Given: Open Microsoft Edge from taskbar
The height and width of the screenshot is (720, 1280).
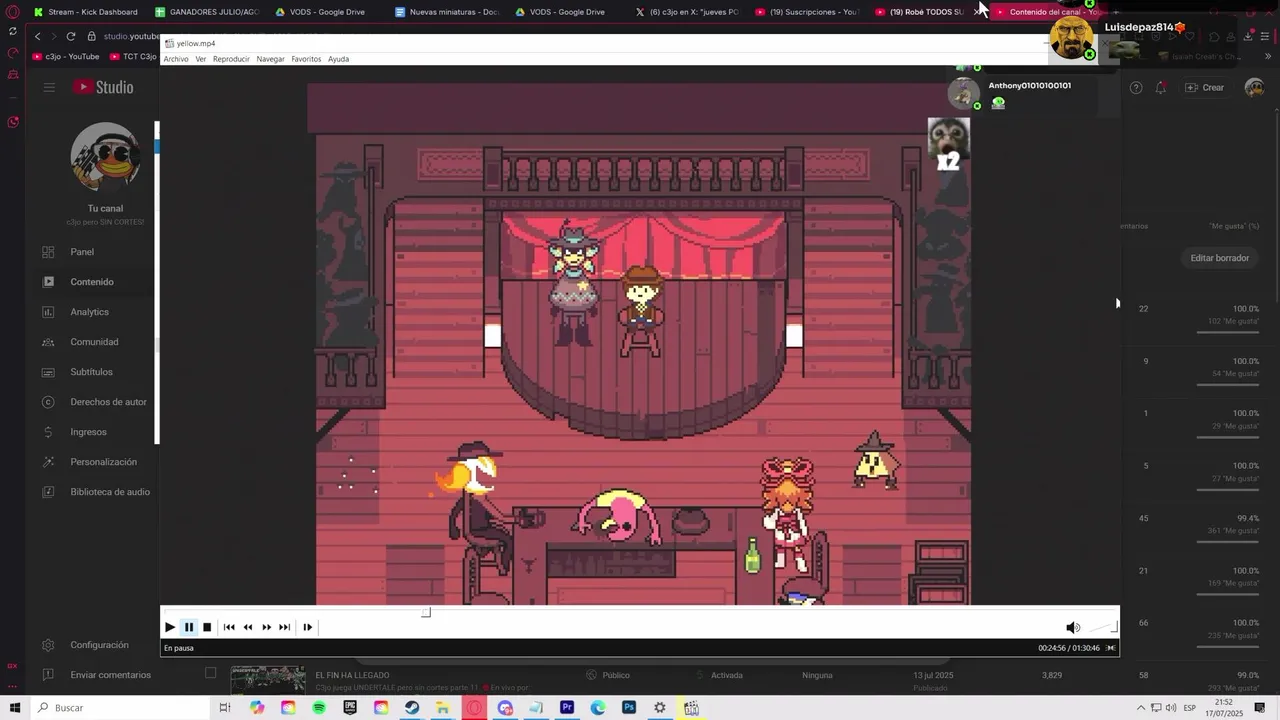Looking at the screenshot, I should click(x=598, y=708).
